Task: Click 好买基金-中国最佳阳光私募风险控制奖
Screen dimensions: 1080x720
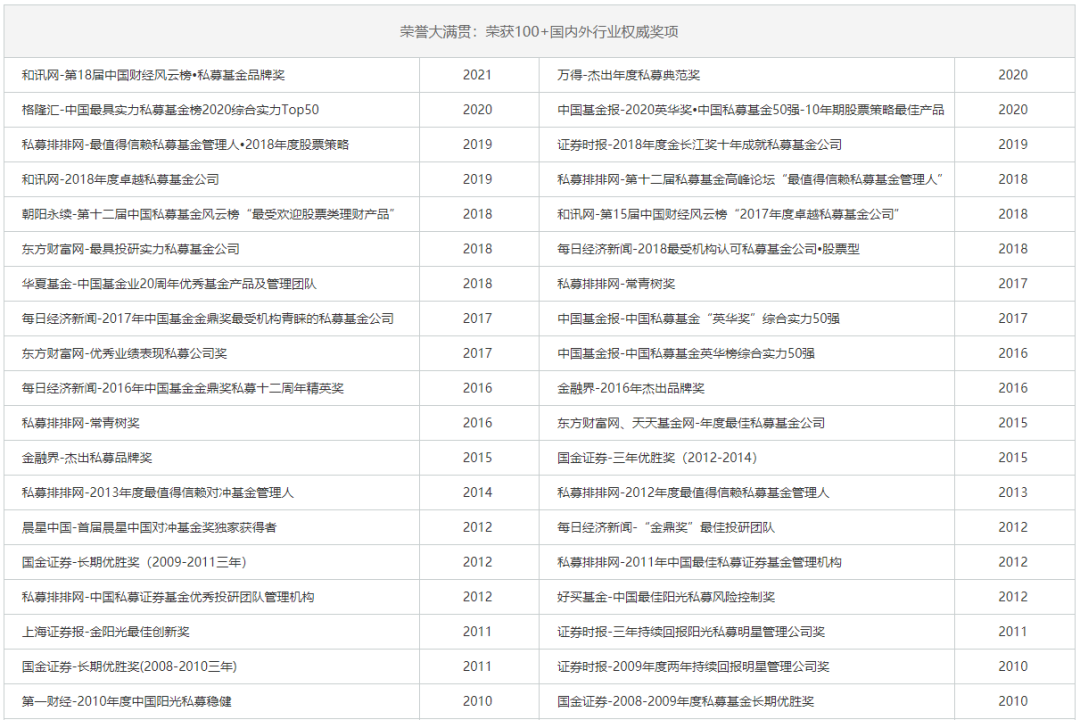Action: tap(666, 597)
